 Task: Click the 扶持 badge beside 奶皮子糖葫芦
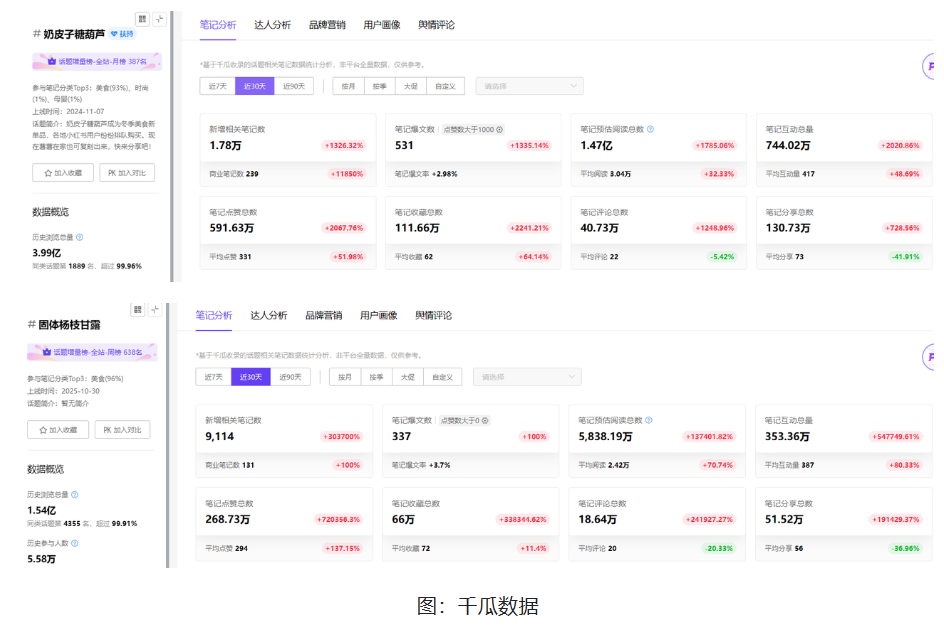coord(121,34)
